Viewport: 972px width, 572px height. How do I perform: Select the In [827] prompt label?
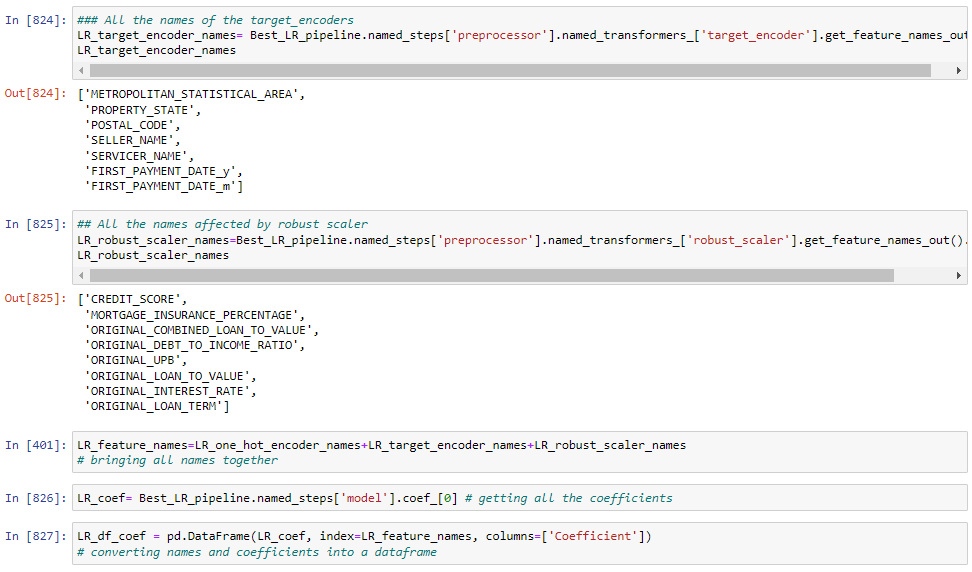tap(35, 536)
